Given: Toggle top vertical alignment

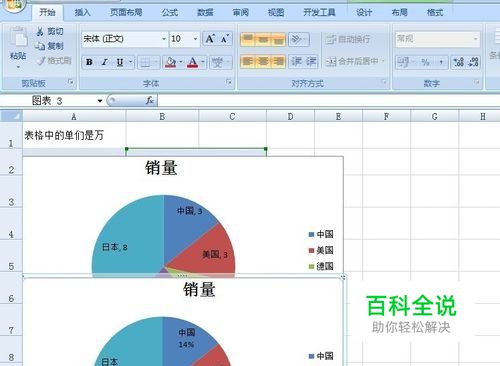Looking at the screenshot, I should [247, 39].
